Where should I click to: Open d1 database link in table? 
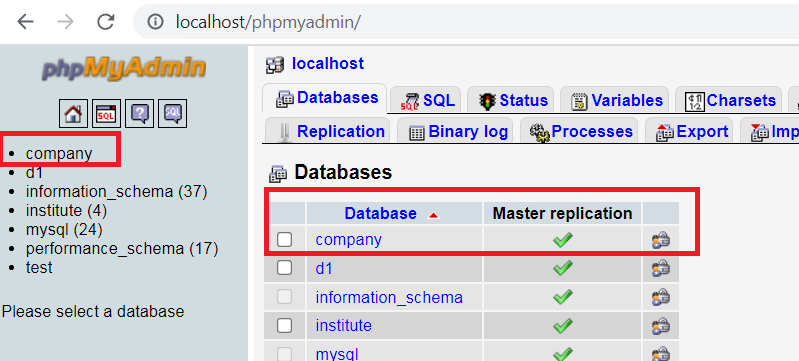[324, 268]
